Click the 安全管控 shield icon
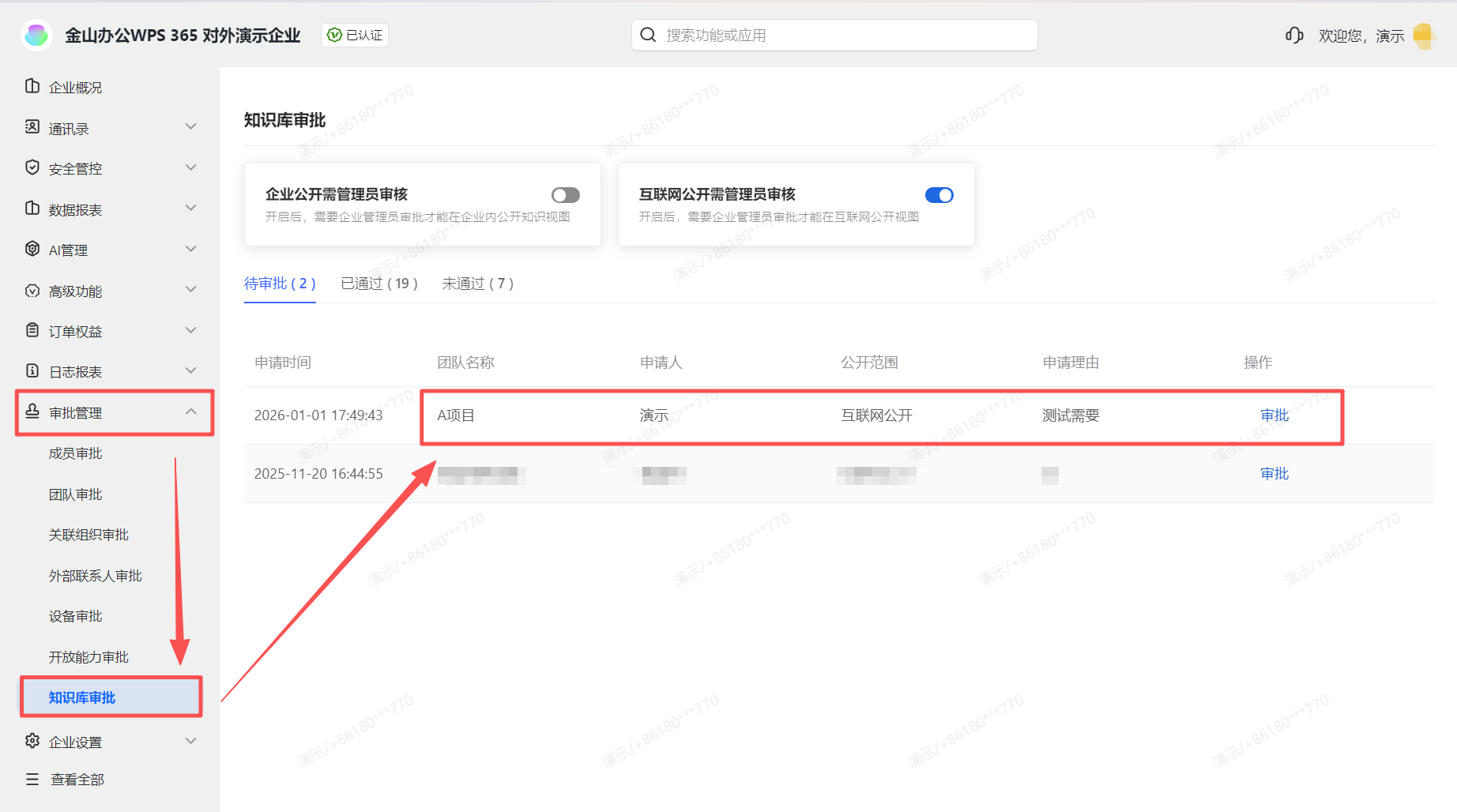1457x812 pixels. coord(32,167)
